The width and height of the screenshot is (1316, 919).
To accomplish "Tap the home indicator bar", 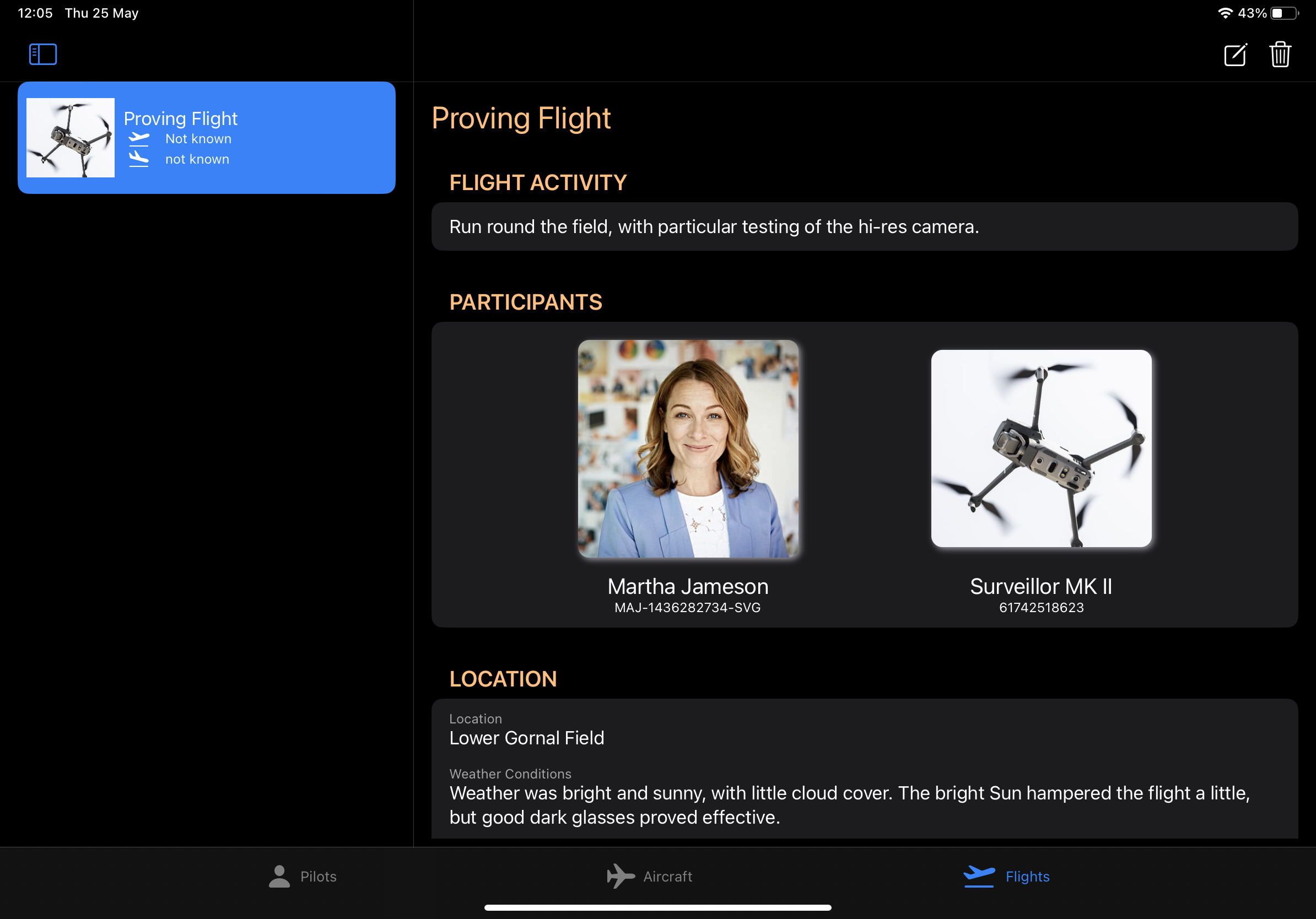I will point(658,907).
